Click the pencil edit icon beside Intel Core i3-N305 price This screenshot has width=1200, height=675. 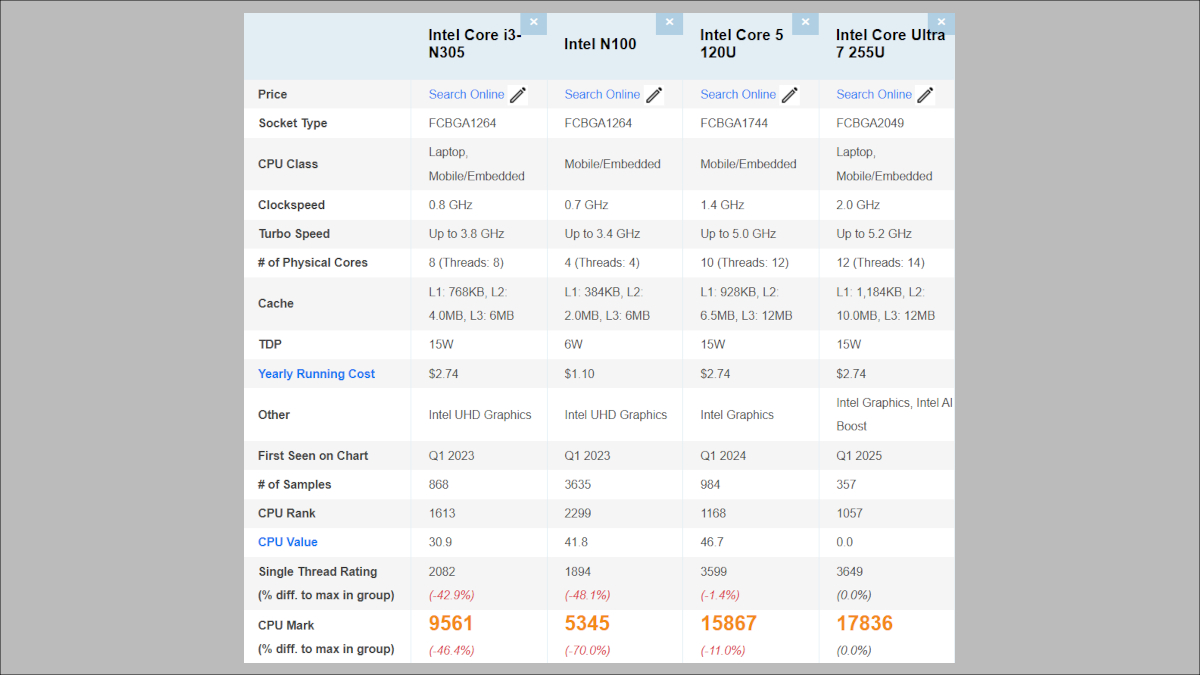point(518,94)
